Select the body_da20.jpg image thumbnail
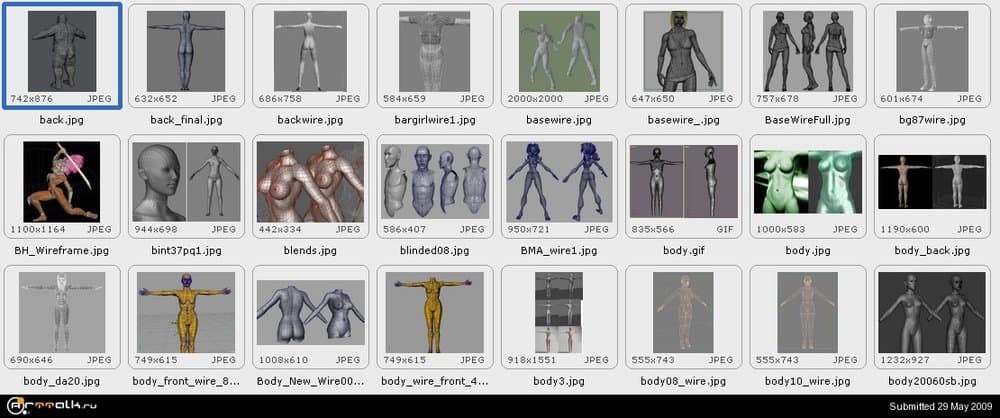This screenshot has height=418, width=1000. pyautogui.click(x=62, y=313)
